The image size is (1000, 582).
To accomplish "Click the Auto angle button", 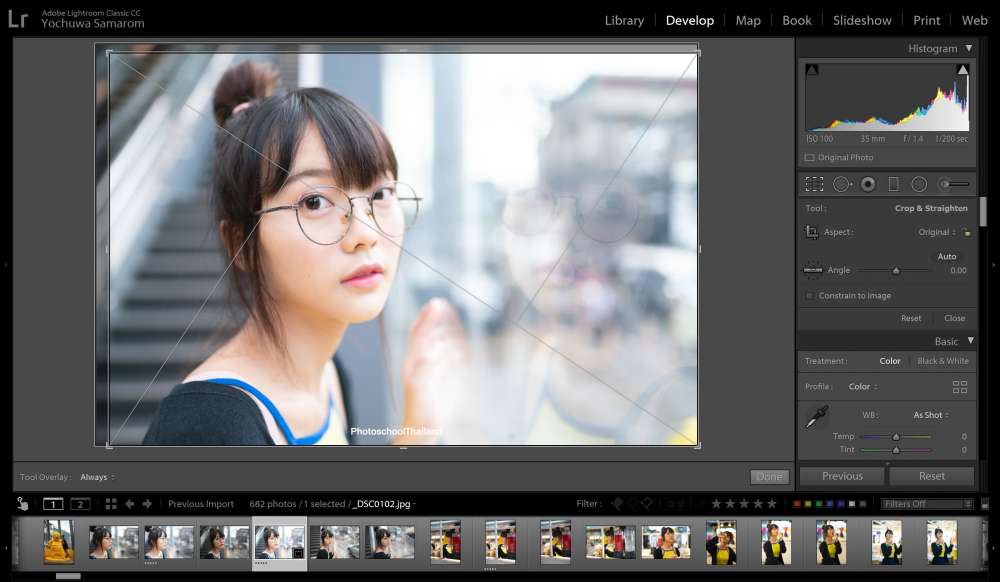I will (946, 256).
